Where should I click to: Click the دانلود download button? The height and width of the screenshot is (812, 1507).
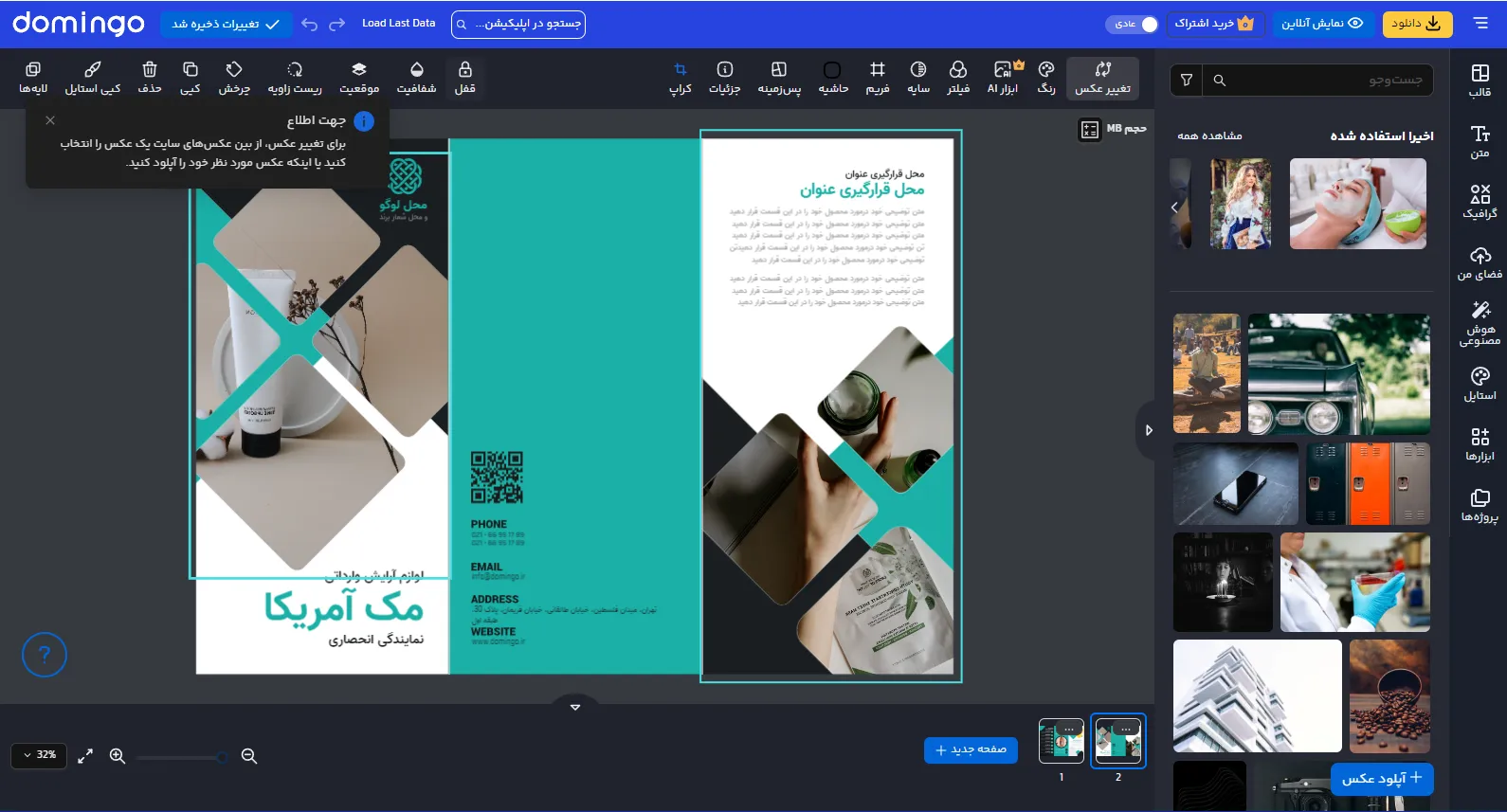coord(1417,23)
